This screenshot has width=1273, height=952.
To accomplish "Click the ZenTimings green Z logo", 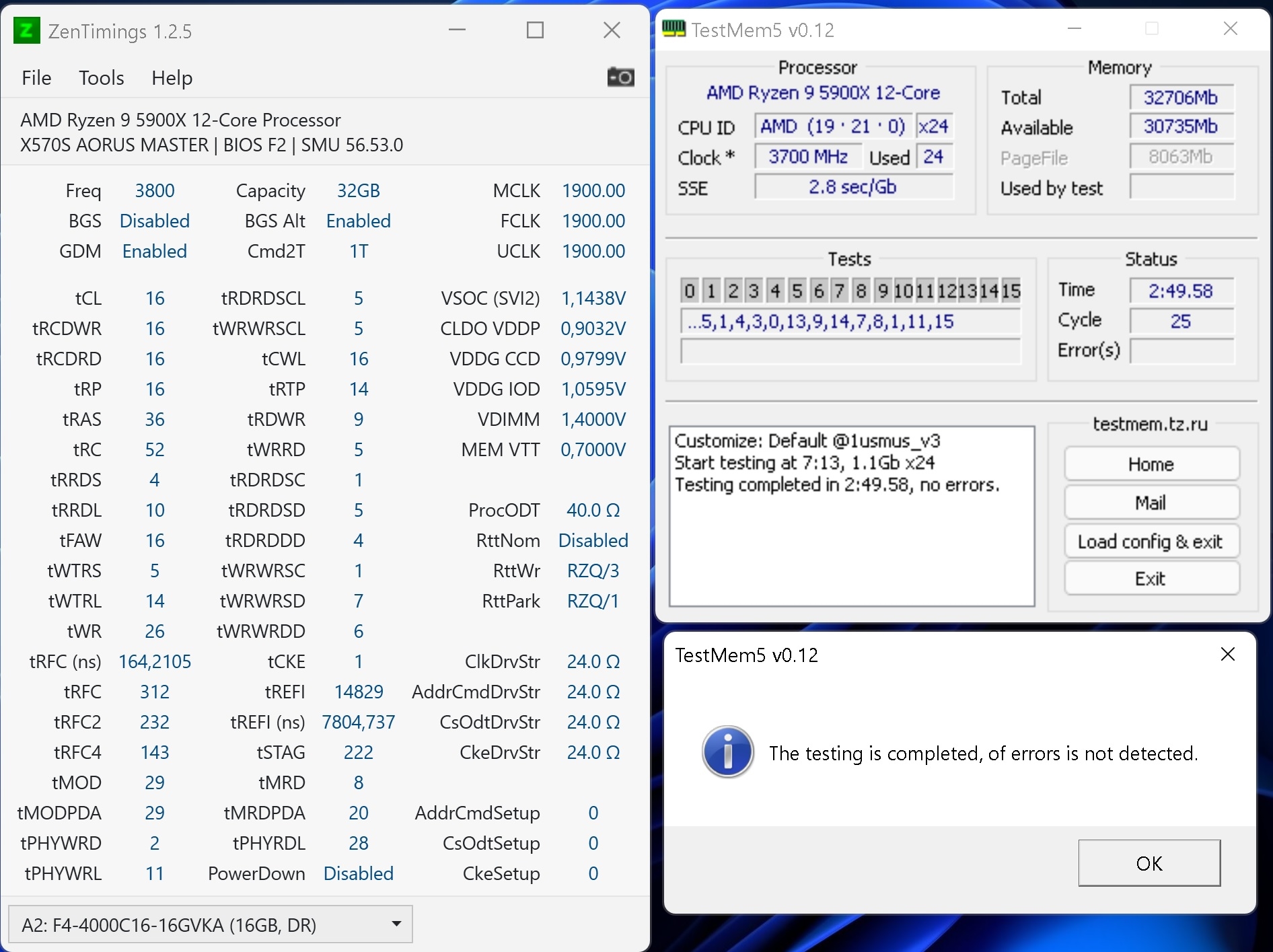I will (x=27, y=30).
